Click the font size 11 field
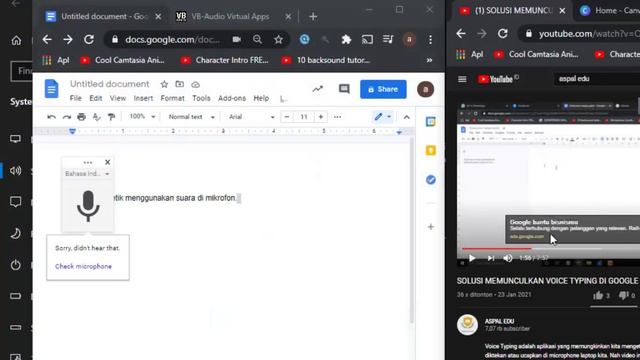This screenshot has height=360, width=640. coord(304,117)
